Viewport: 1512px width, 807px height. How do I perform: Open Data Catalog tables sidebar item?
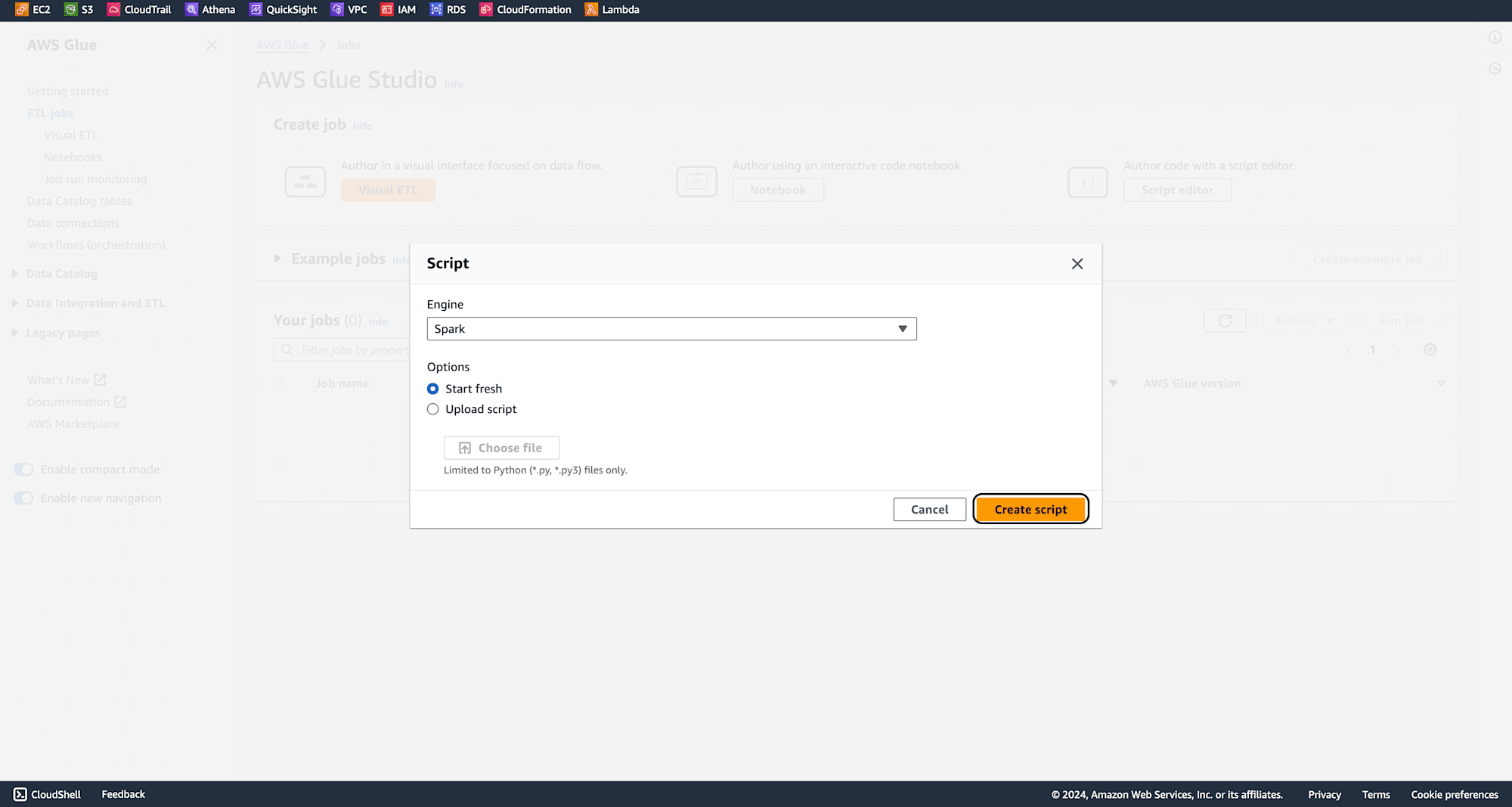79,201
